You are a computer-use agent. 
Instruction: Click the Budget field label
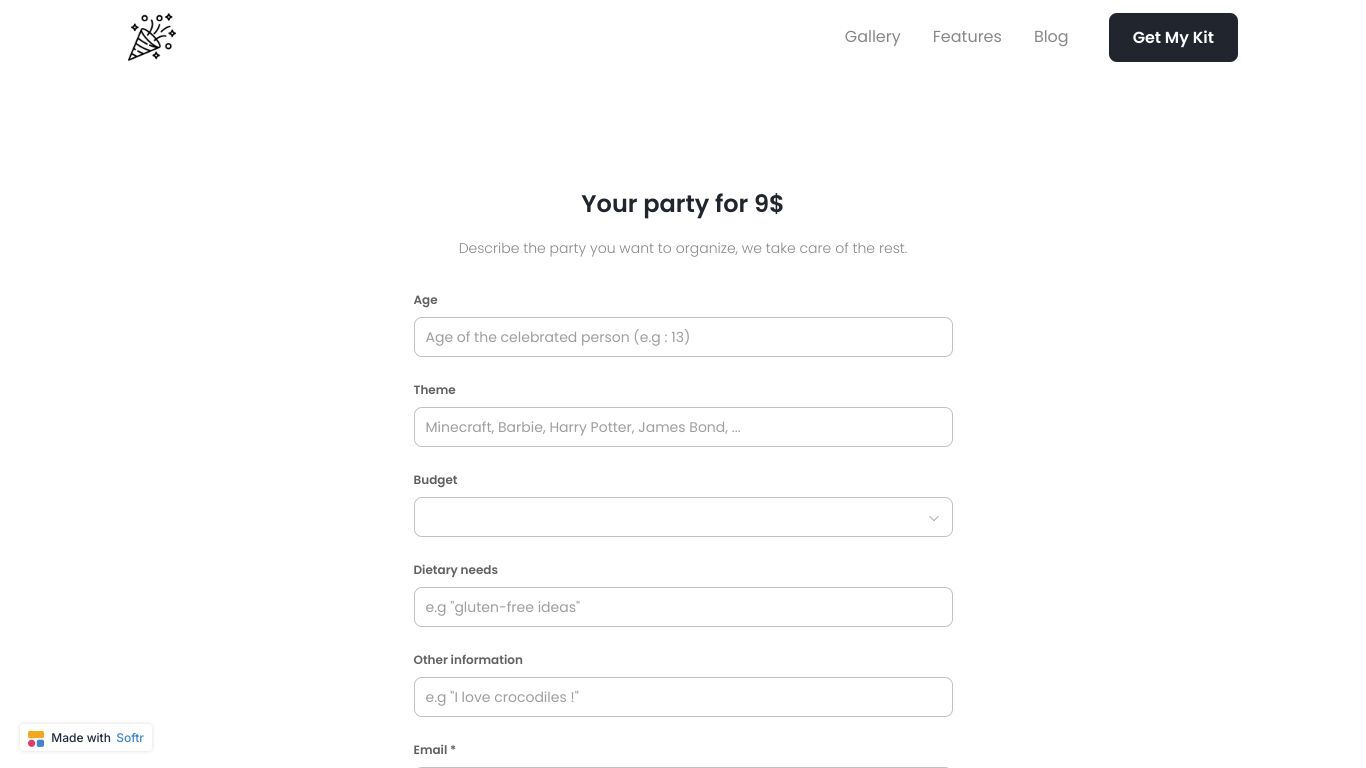[x=435, y=480]
